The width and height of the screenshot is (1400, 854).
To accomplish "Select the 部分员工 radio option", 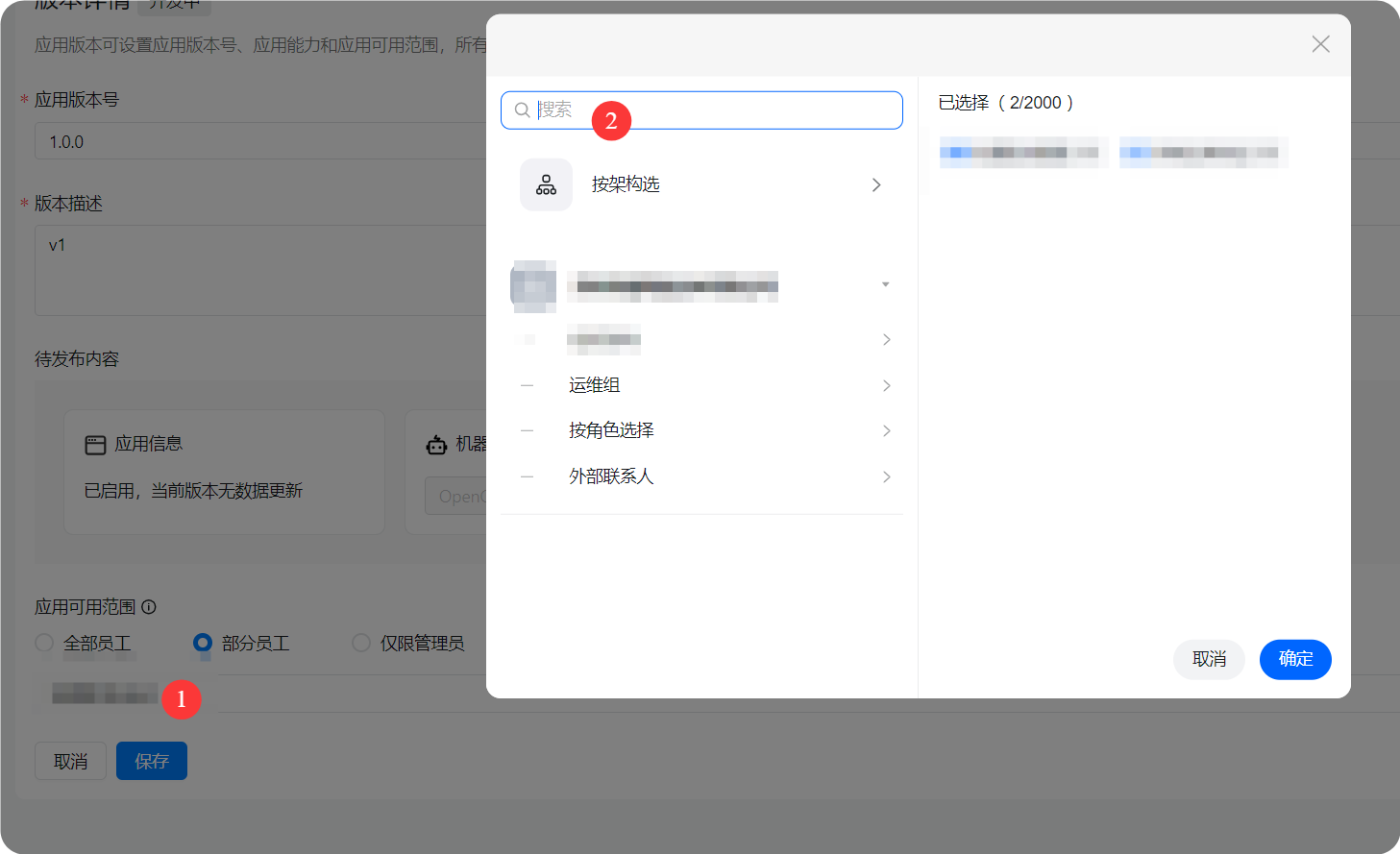I will point(202,644).
